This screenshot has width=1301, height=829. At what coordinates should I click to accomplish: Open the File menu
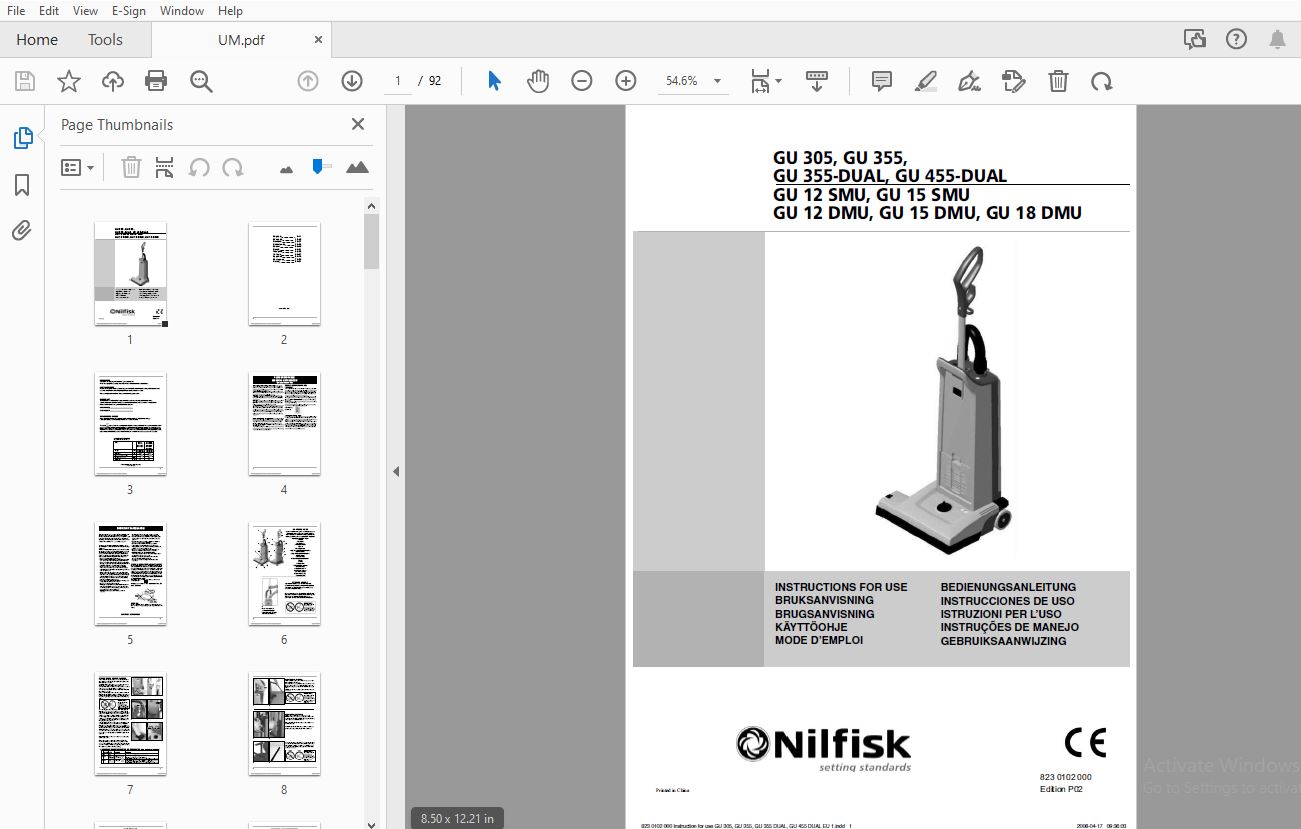(16, 10)
